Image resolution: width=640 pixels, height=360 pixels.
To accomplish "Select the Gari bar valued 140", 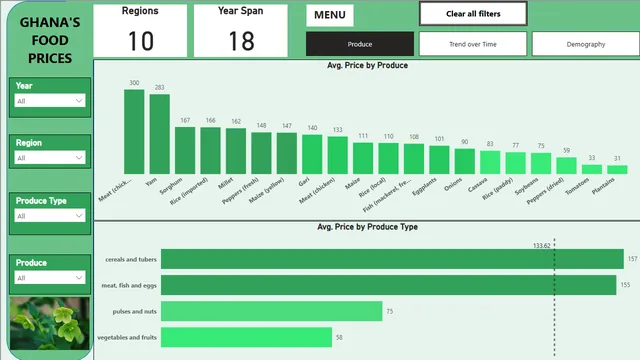I will [x=312, y=154].
